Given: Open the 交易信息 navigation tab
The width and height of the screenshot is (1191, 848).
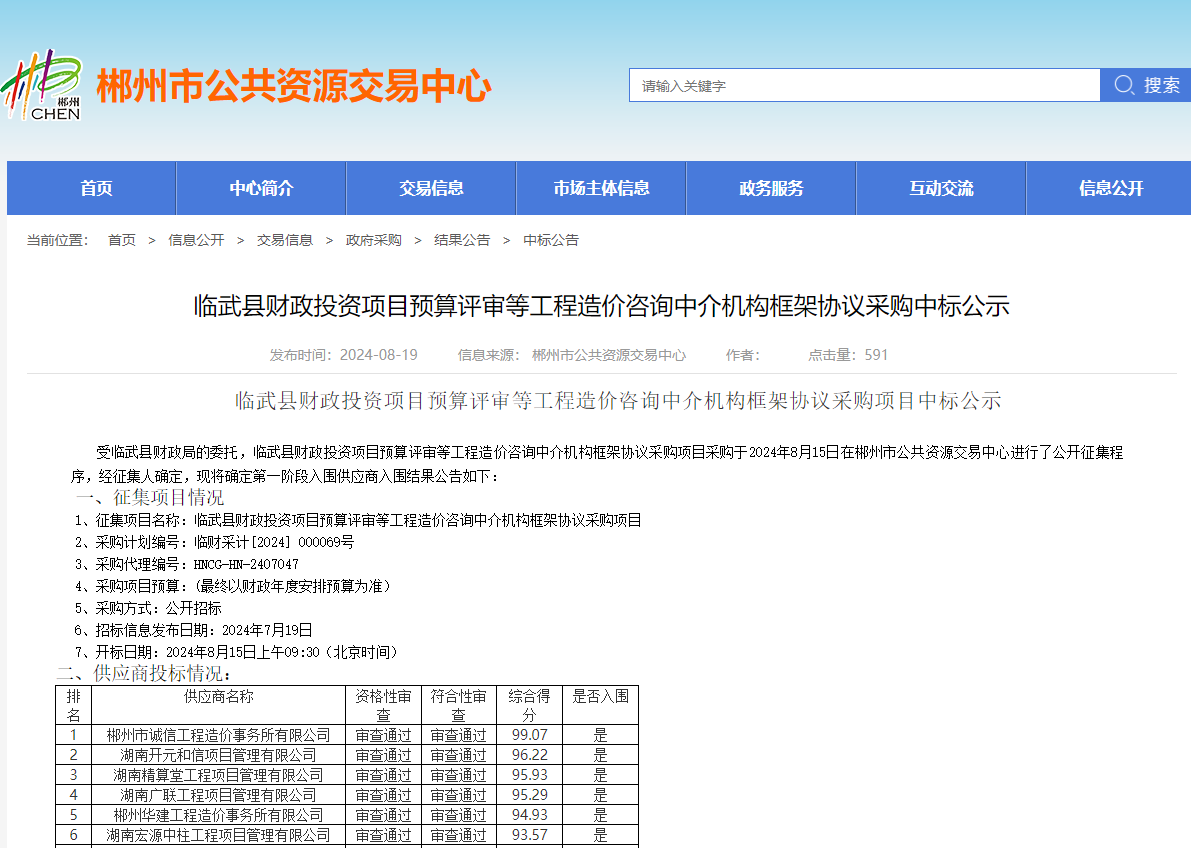Looking at the screenshot, I should [x=431, y=188].
